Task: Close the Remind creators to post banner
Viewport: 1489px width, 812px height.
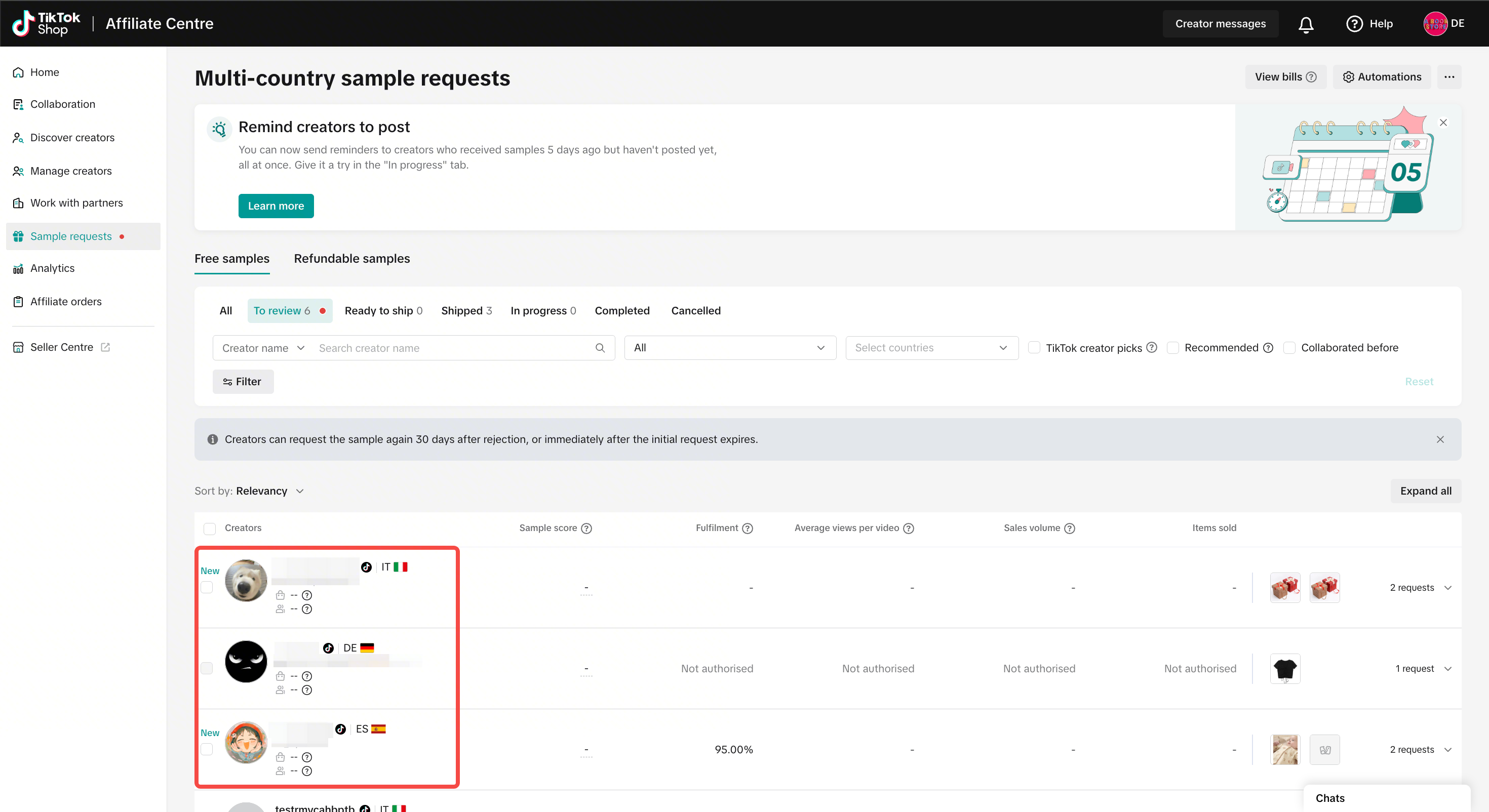Action: click(1443, 123)
